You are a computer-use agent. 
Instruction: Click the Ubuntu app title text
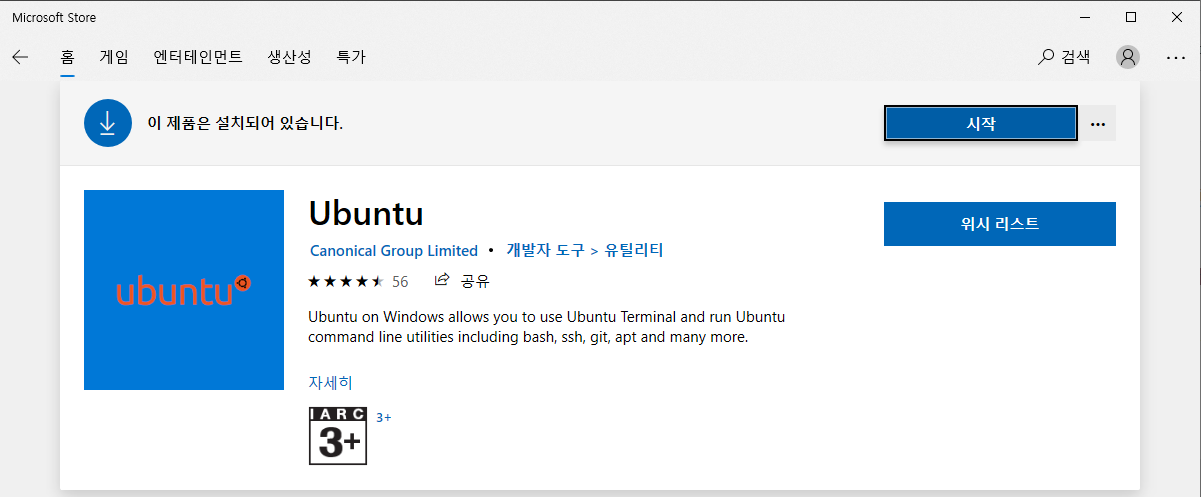[x=366, y=214]
